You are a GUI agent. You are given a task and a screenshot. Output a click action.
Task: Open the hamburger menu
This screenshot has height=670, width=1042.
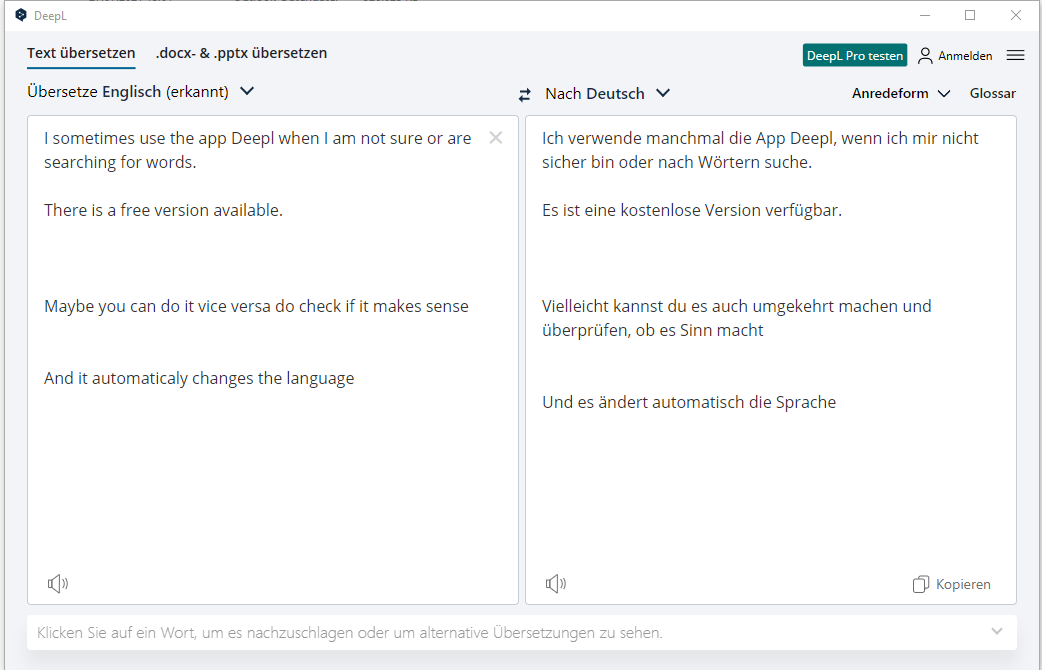tap(1015, 55)
